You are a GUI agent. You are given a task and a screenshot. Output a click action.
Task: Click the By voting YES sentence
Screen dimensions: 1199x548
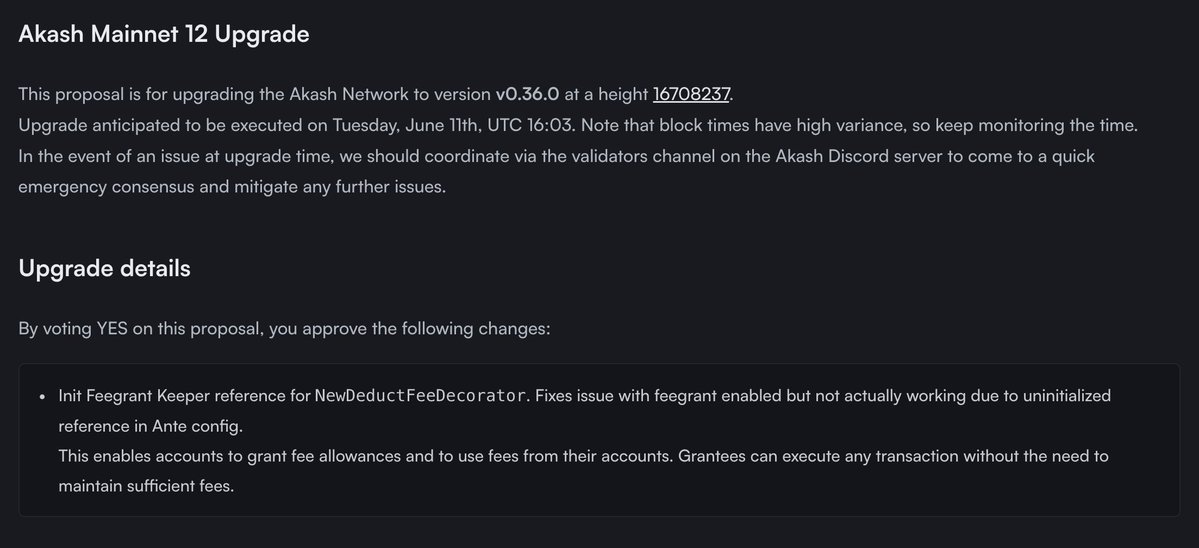[x=284, y=329]
